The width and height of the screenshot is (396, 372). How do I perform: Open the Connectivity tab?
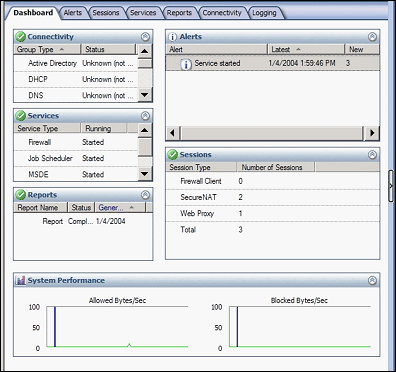pos(222,13)
